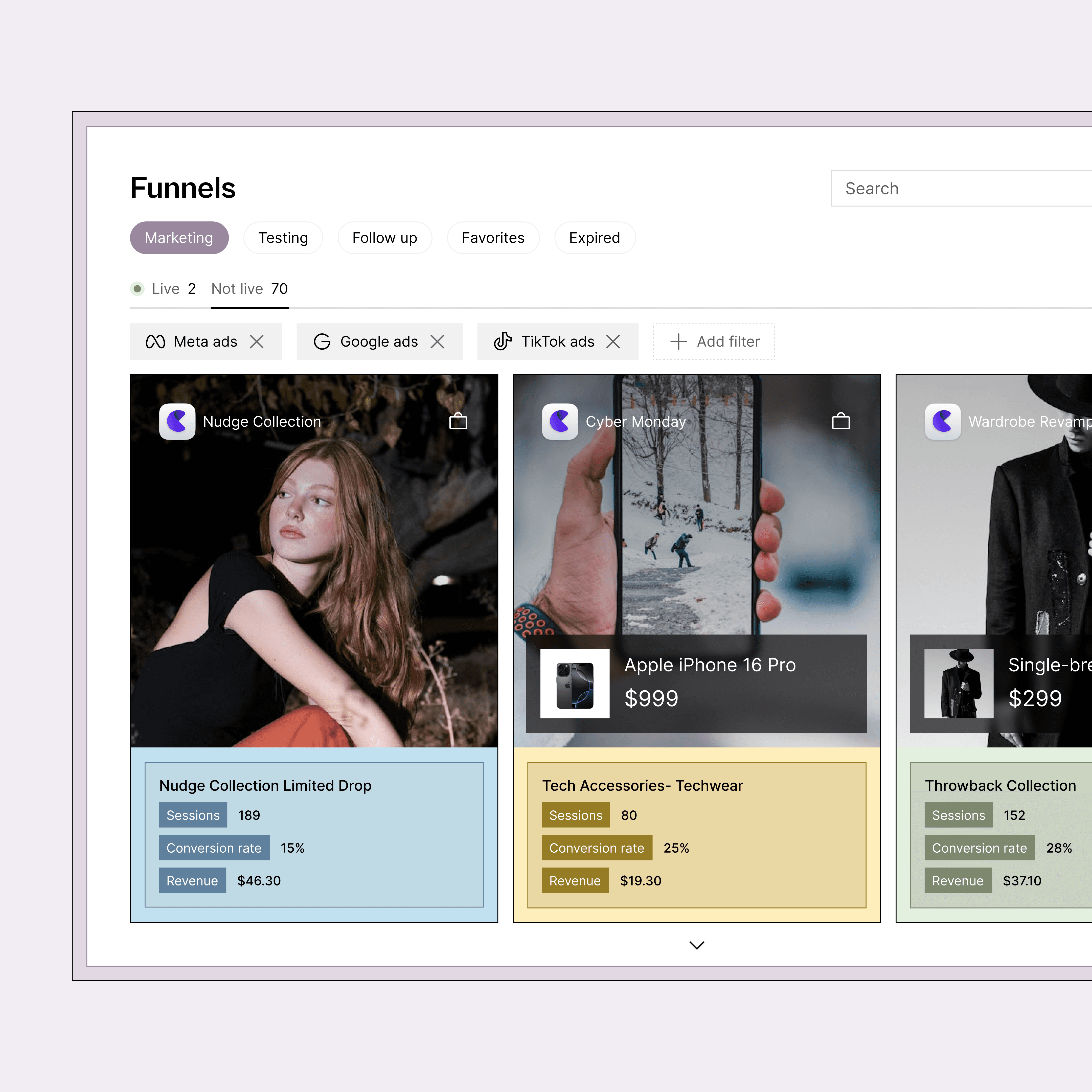Click the shopping bag icon on Cyber Monday card

pyautogui.click(x=840, y=421)
